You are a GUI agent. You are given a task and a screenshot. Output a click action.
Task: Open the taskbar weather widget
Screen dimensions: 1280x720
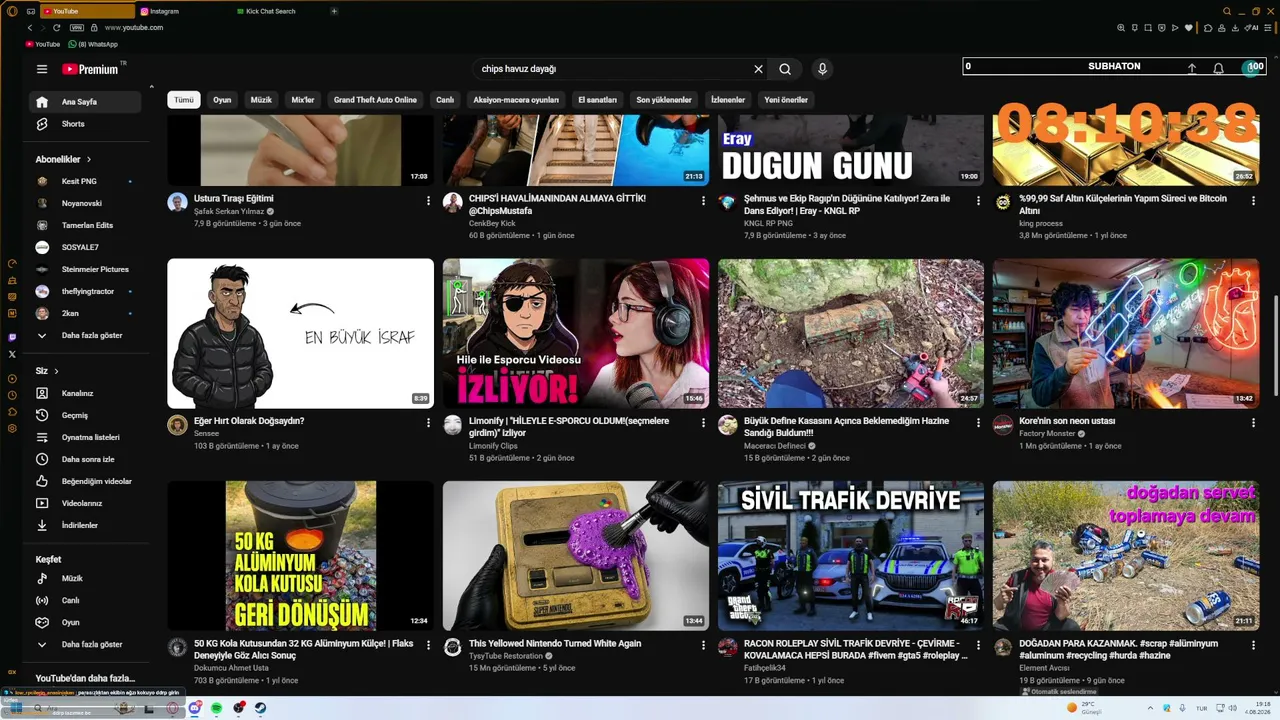[1084, 708]
